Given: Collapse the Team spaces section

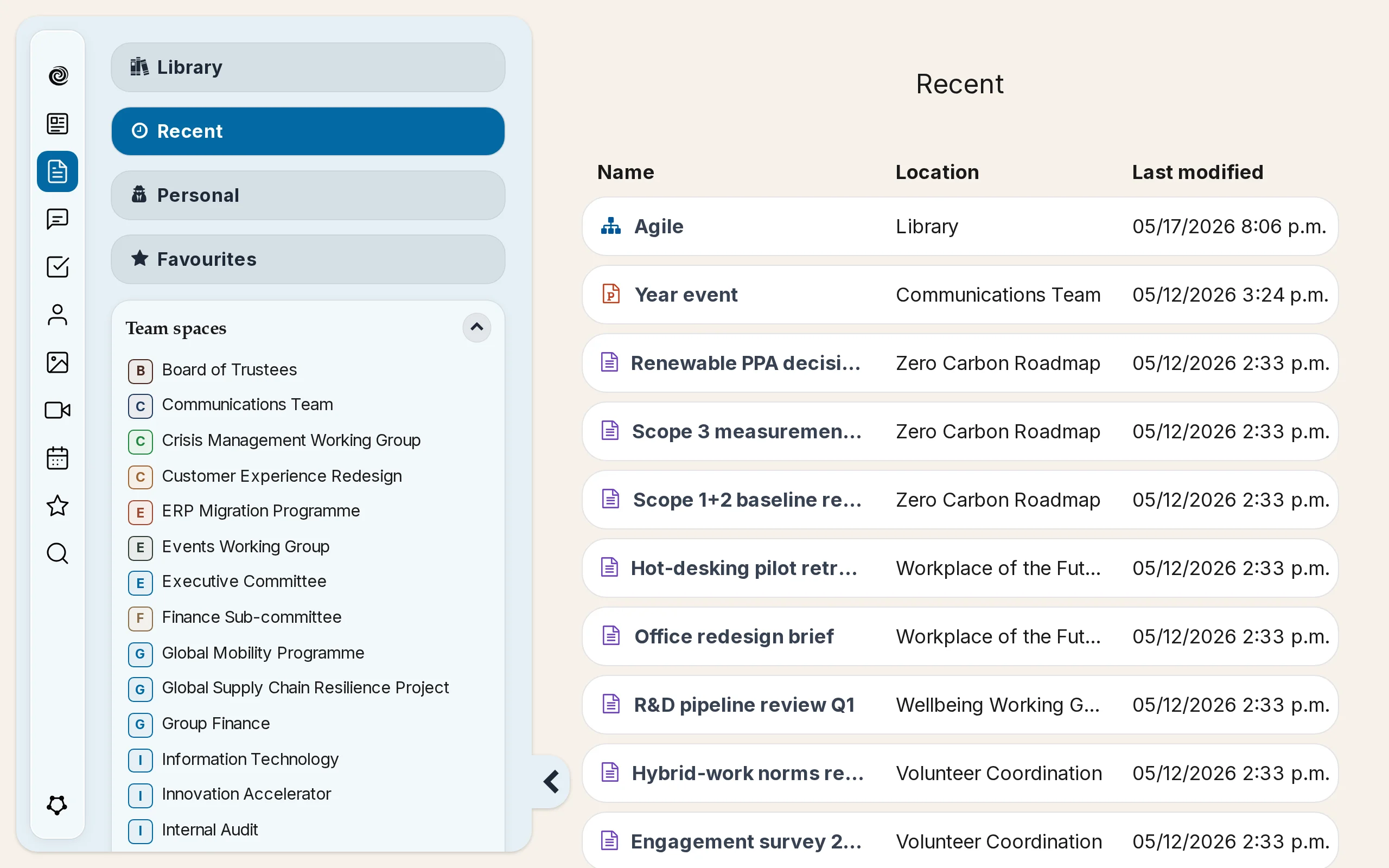Looking at the screenshot, I should tap(476, 327).
